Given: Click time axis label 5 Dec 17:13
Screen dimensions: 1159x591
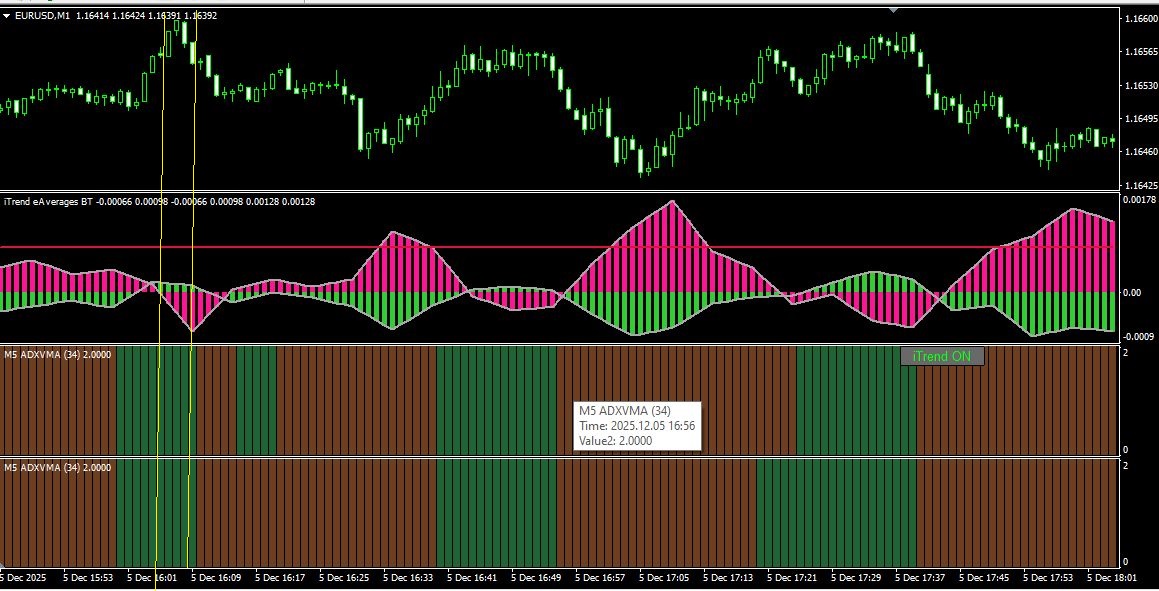Looking at the screenshot, I should (728, 578).
